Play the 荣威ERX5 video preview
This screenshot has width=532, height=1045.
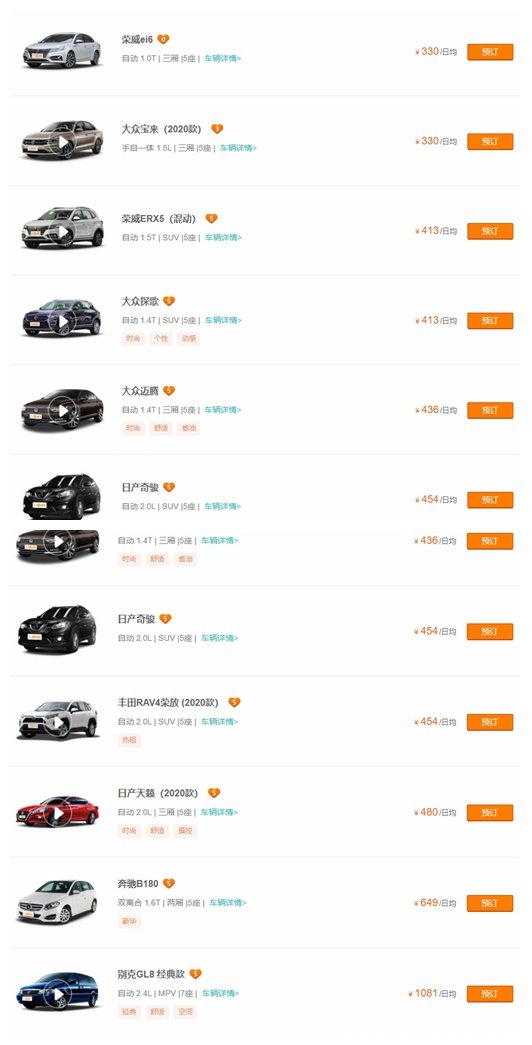[63, 231]
